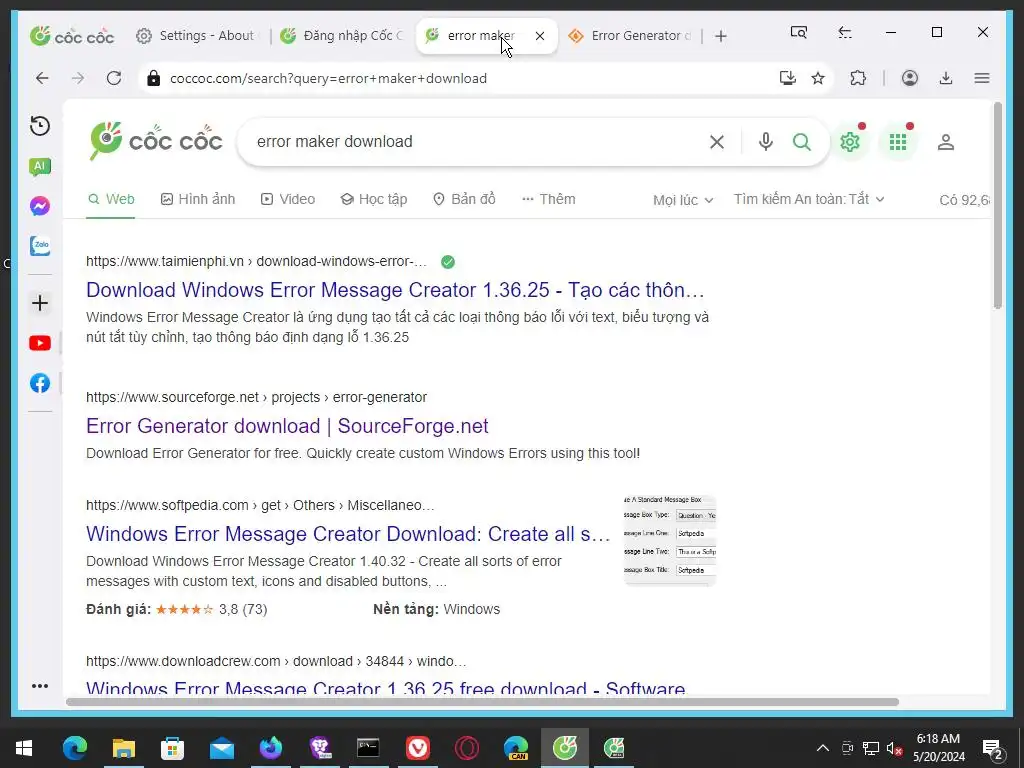Screen dimensions: 1024x768
Task: Switch to the Error Generator tab
Action: (630, 36)
